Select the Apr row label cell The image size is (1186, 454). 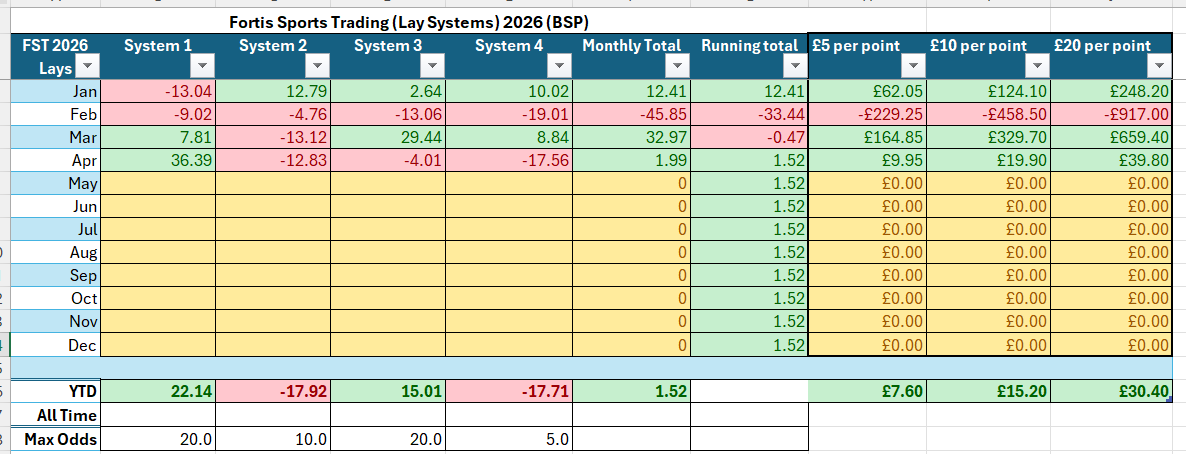(56, 162)
